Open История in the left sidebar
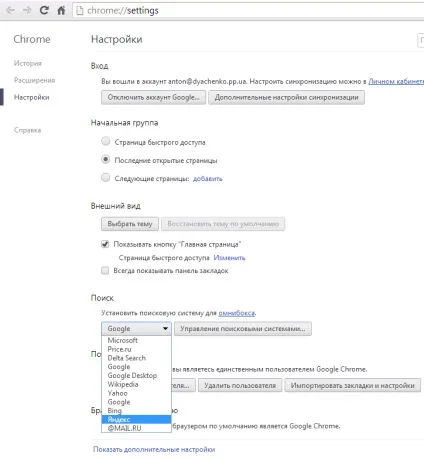The image size is (424, 460). click(x=28, y=63)
